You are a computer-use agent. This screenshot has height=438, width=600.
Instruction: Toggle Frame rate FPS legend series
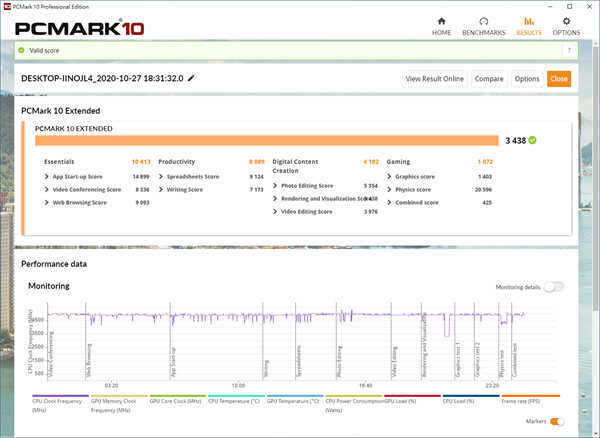click(x=530, y=400)
